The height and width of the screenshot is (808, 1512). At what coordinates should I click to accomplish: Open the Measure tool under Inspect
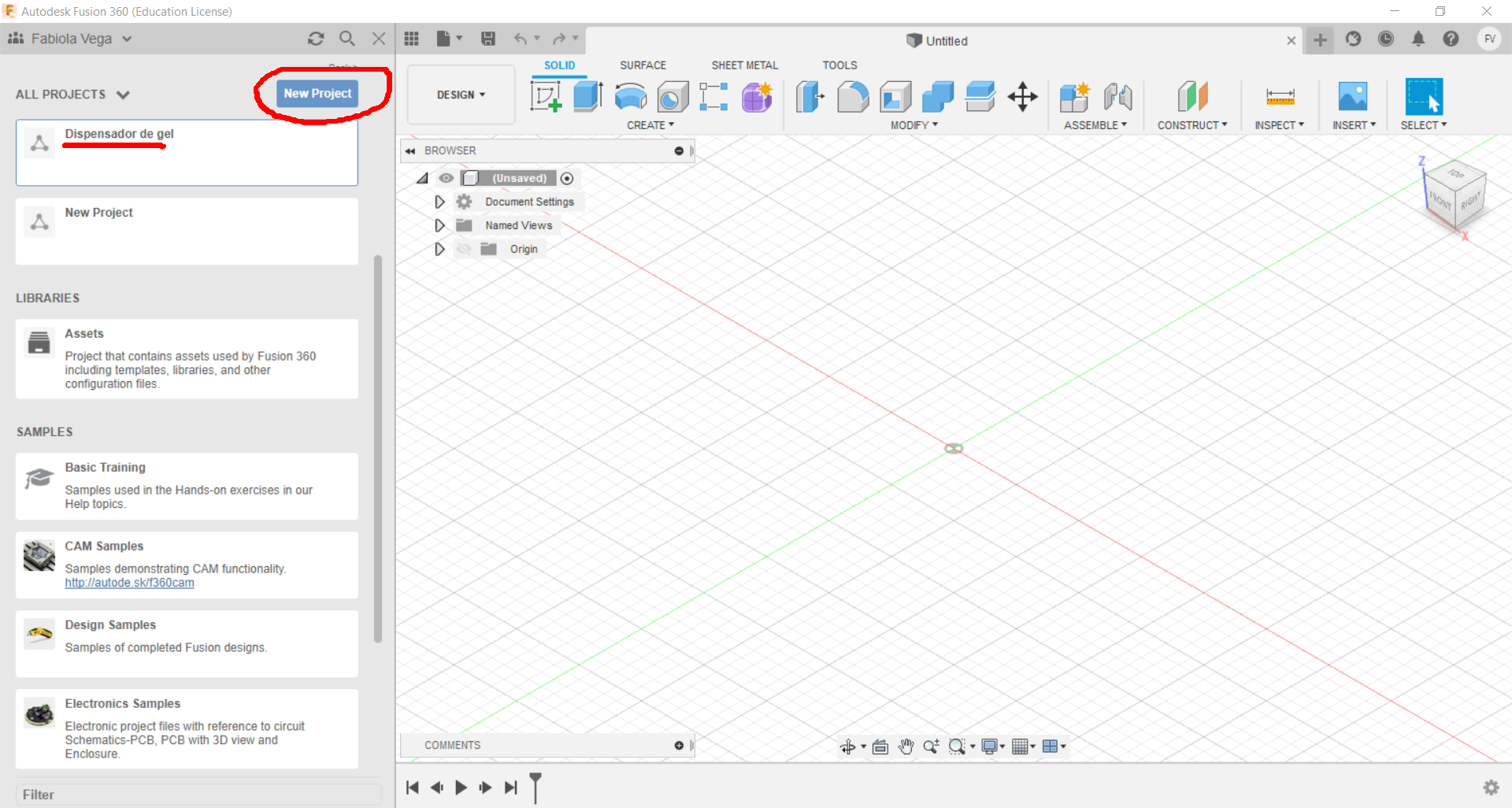[1281, 96]
